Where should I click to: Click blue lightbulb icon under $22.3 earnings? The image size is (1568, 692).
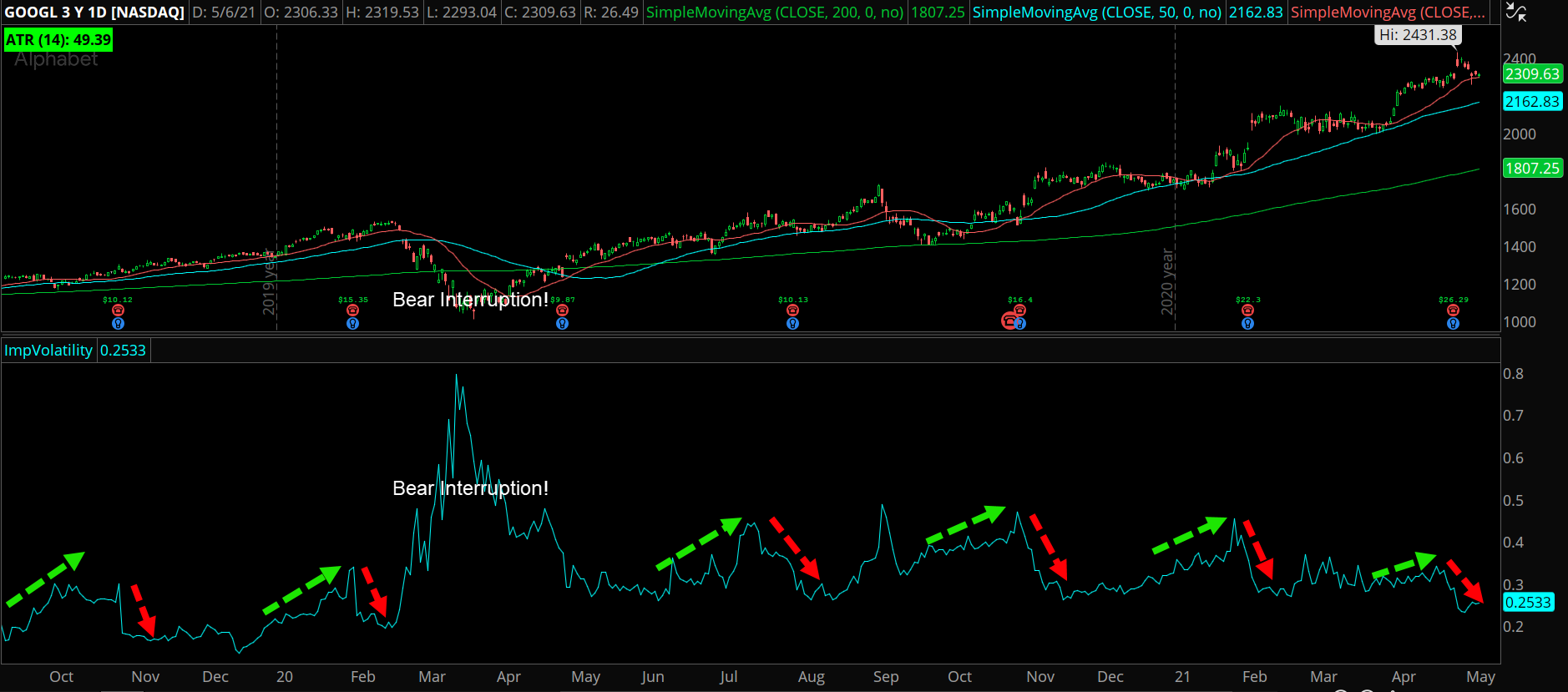pos(1247,323)
